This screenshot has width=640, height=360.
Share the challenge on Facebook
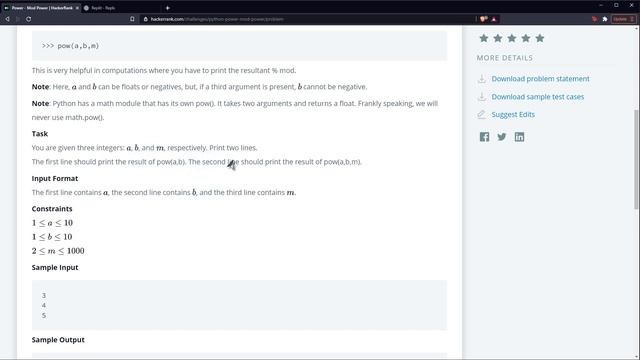point(484,137)
